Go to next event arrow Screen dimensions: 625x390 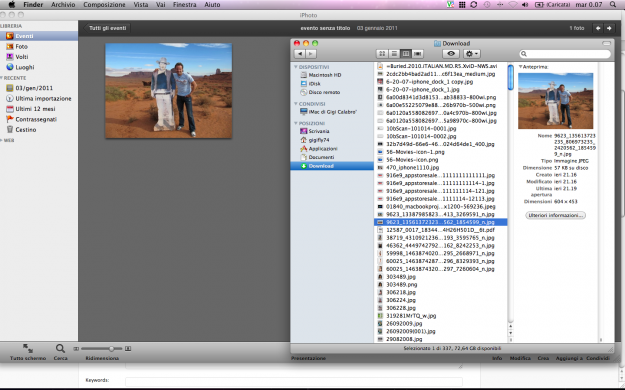point(609,28)
